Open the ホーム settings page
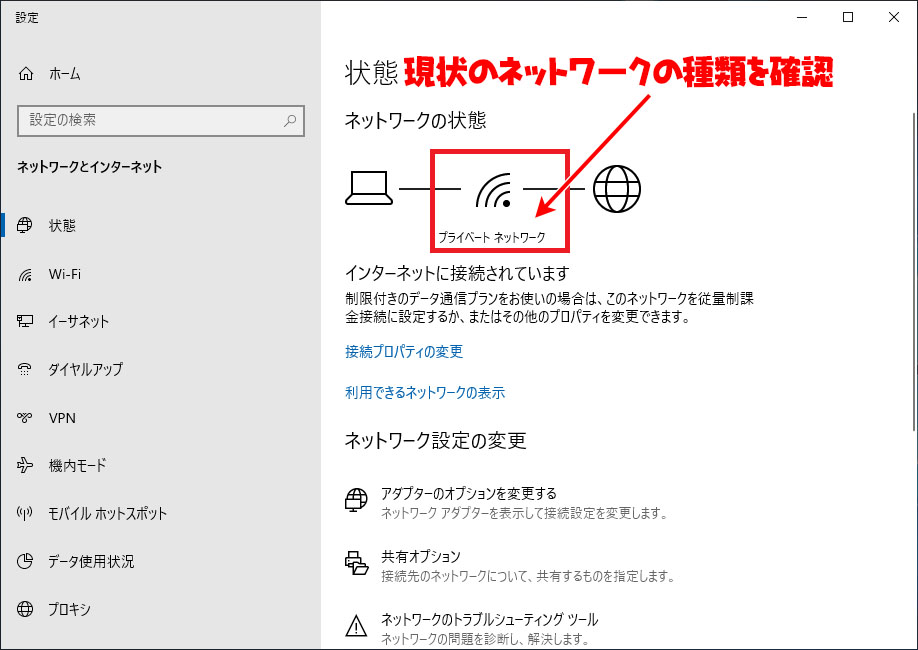Viewport: 918px width, 650px height. (160, 74)
